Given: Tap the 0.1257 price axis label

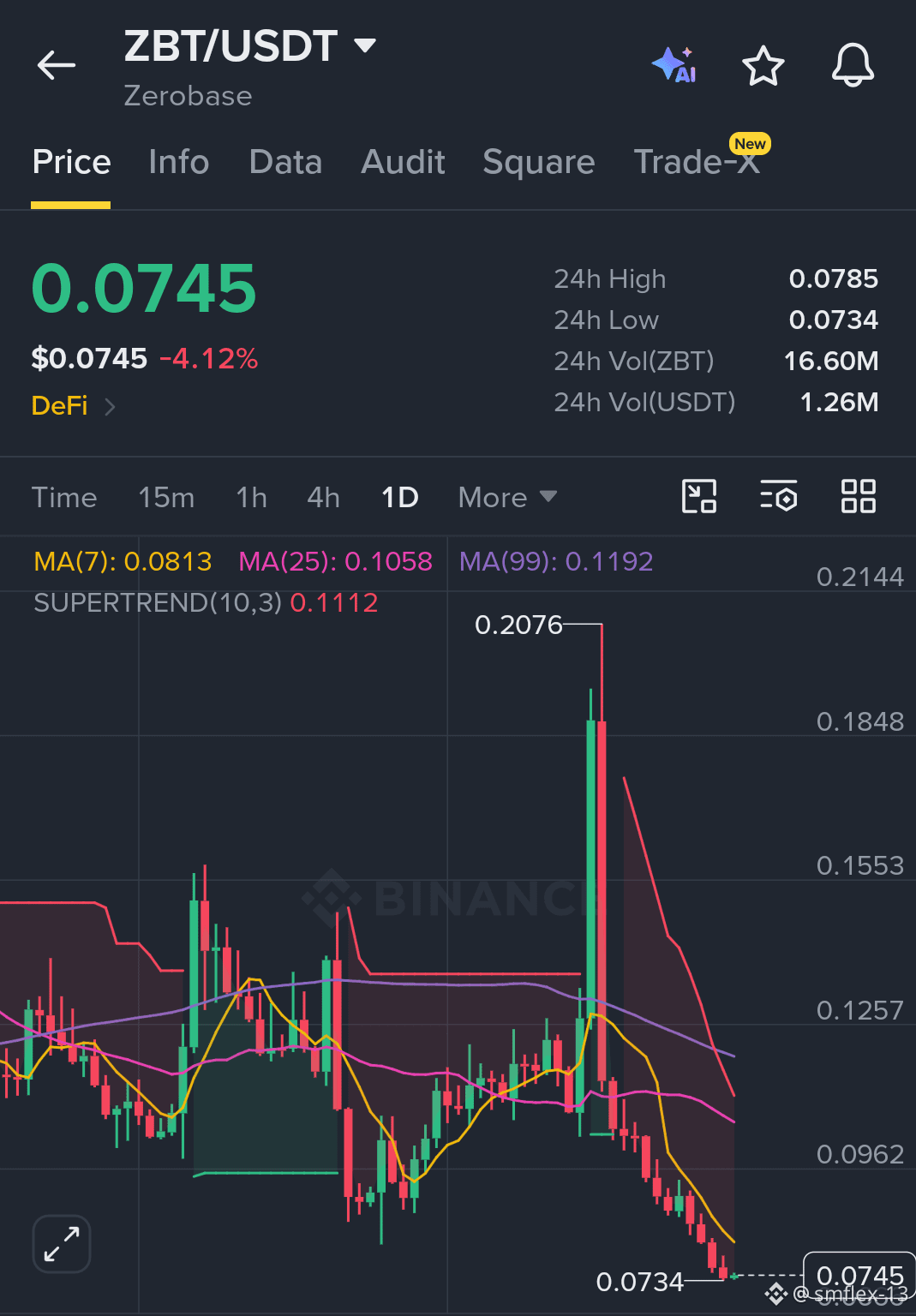Looking at the screenshot, I should point(859,1010).
